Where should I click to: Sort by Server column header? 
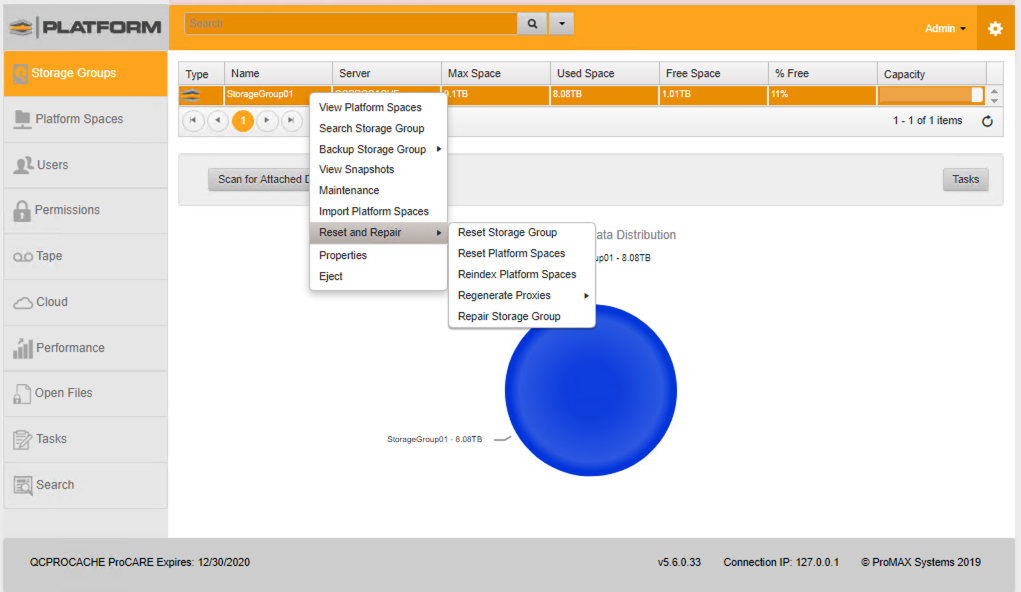[387, 74]
